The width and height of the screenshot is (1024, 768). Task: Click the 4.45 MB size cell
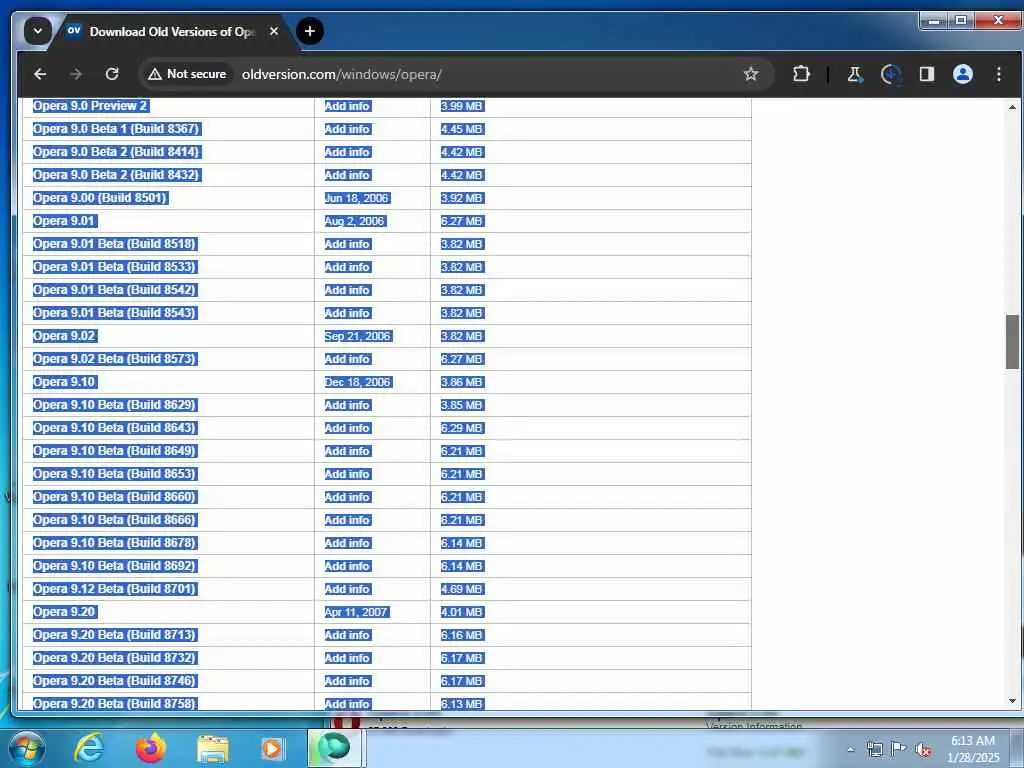(462, 129)
